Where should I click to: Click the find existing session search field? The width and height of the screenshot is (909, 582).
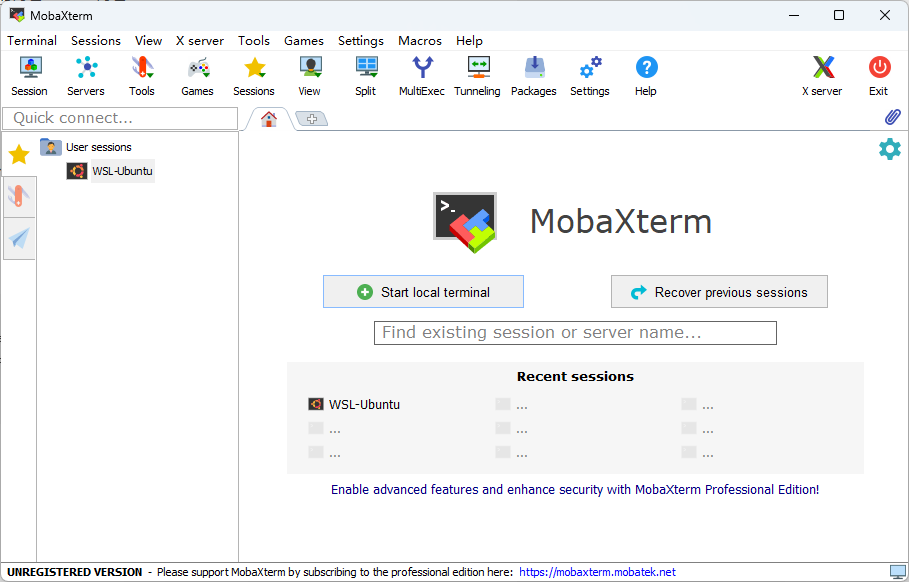coord(575,332)
